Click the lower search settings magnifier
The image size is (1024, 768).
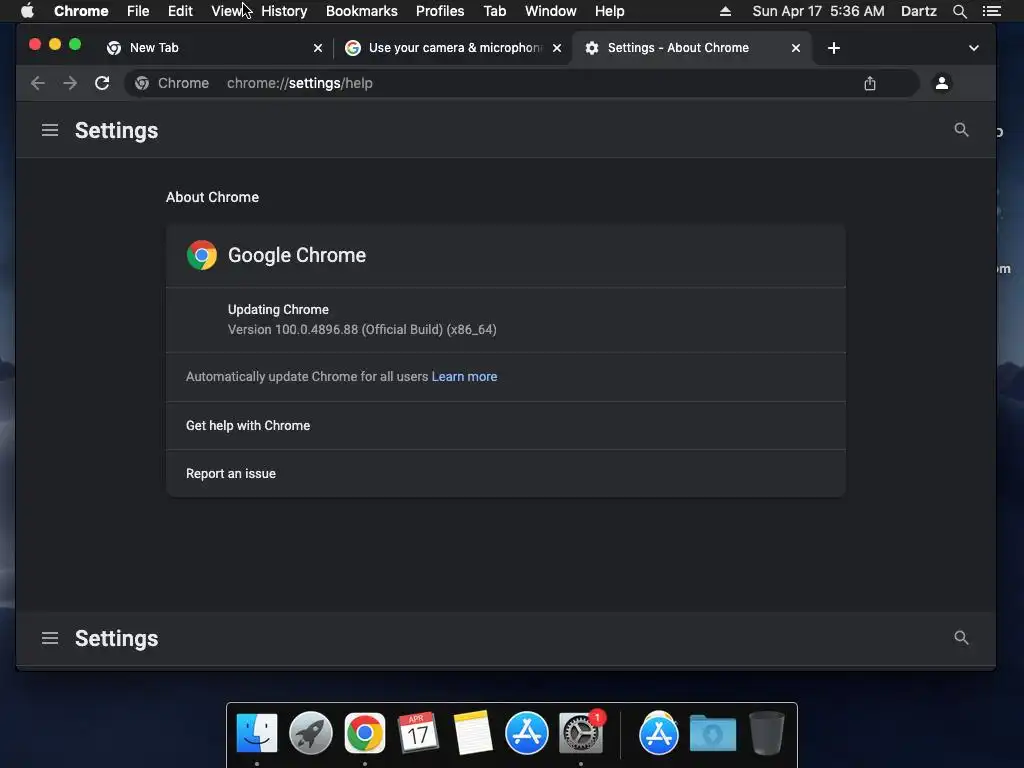(x=961, y=637)
